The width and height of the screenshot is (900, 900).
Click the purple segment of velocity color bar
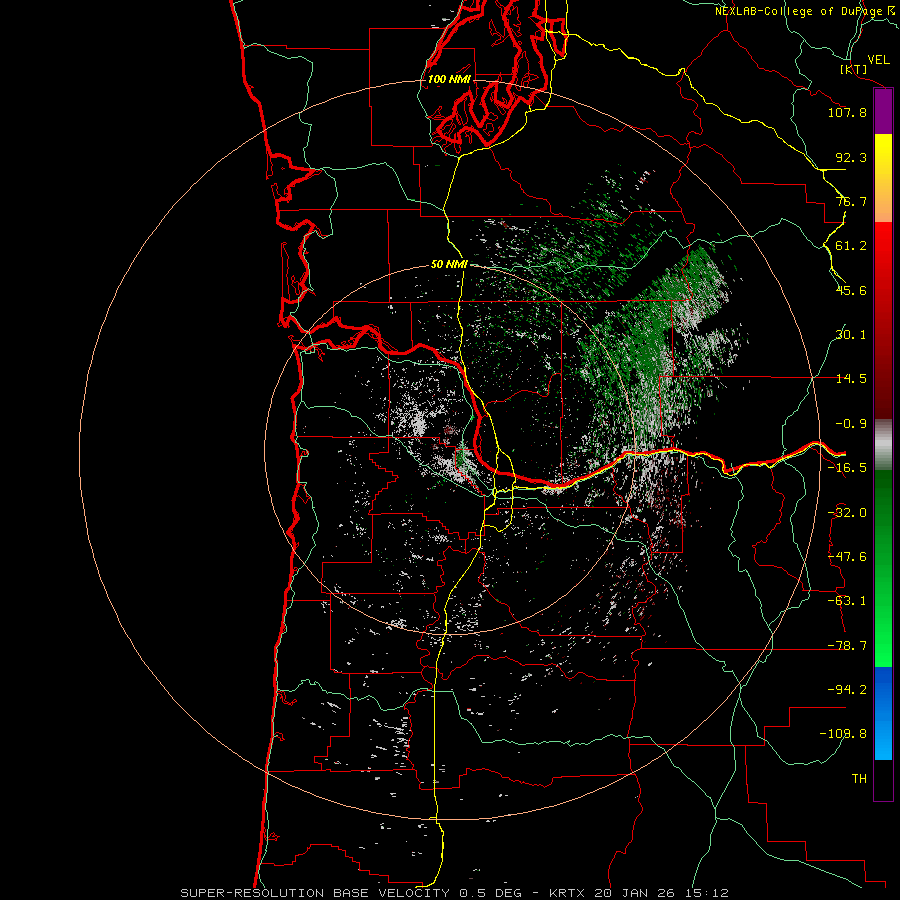tap(883, 112)
